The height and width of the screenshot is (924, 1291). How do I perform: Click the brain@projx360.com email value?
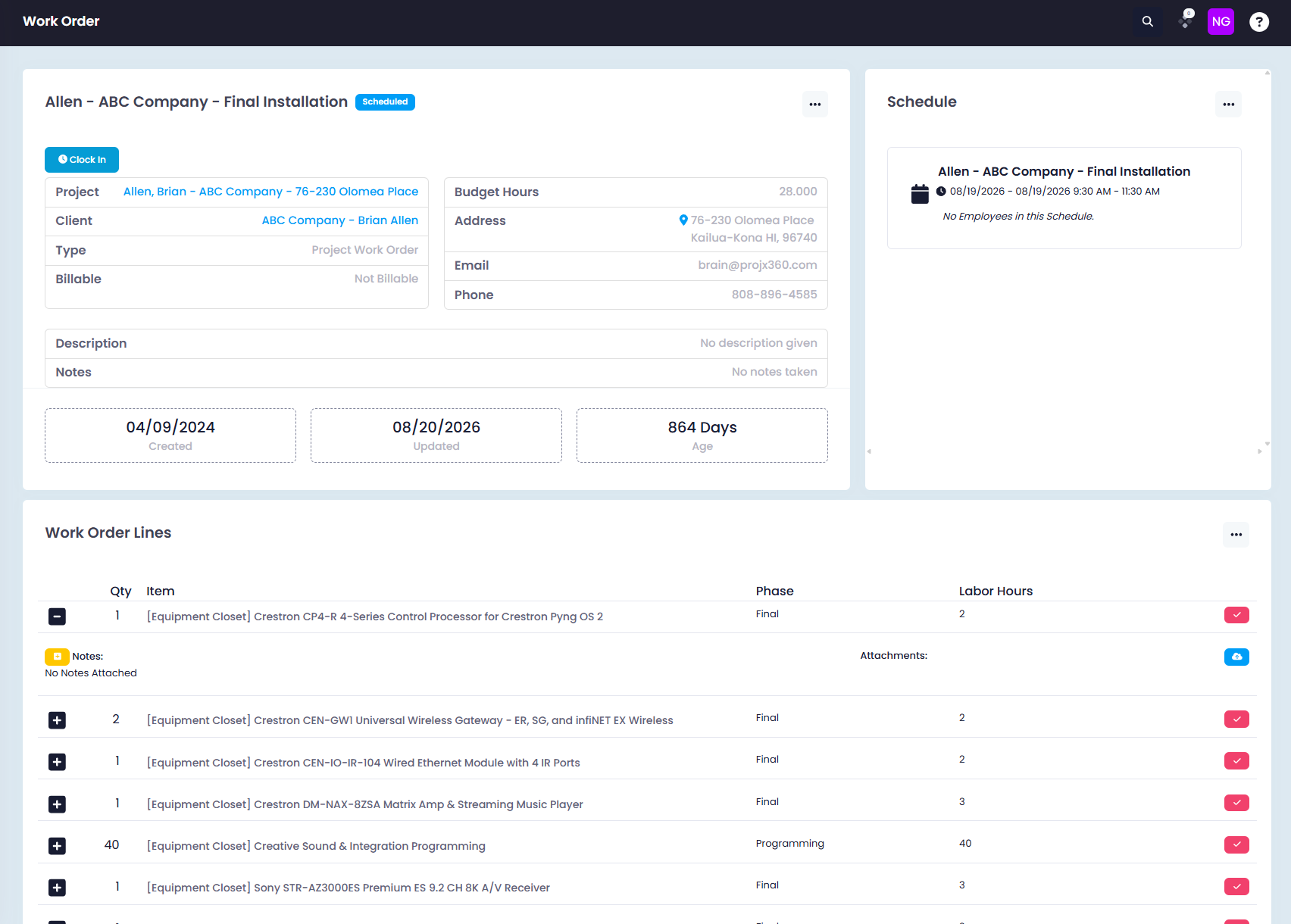[x=758, y=265]
